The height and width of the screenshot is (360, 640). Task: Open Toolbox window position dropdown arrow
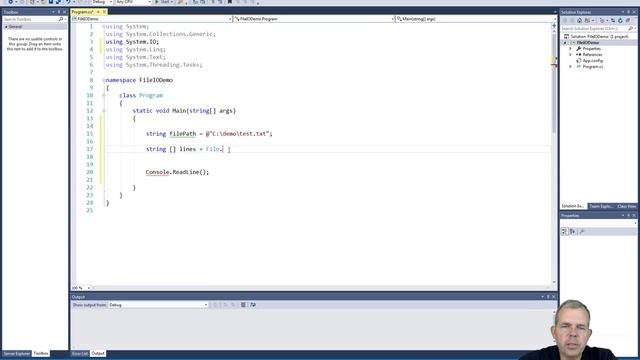coord(53,12)
